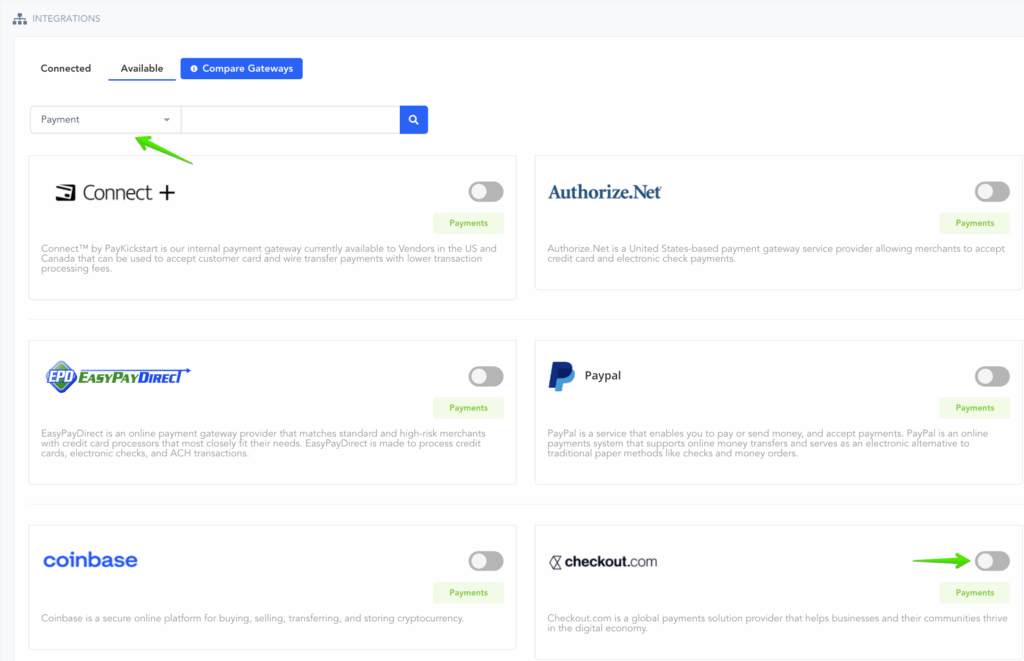The height and width of the screenshot is (661, 1024).
Task: Click into the integration search text field
Action: click(x=290, y=120)
